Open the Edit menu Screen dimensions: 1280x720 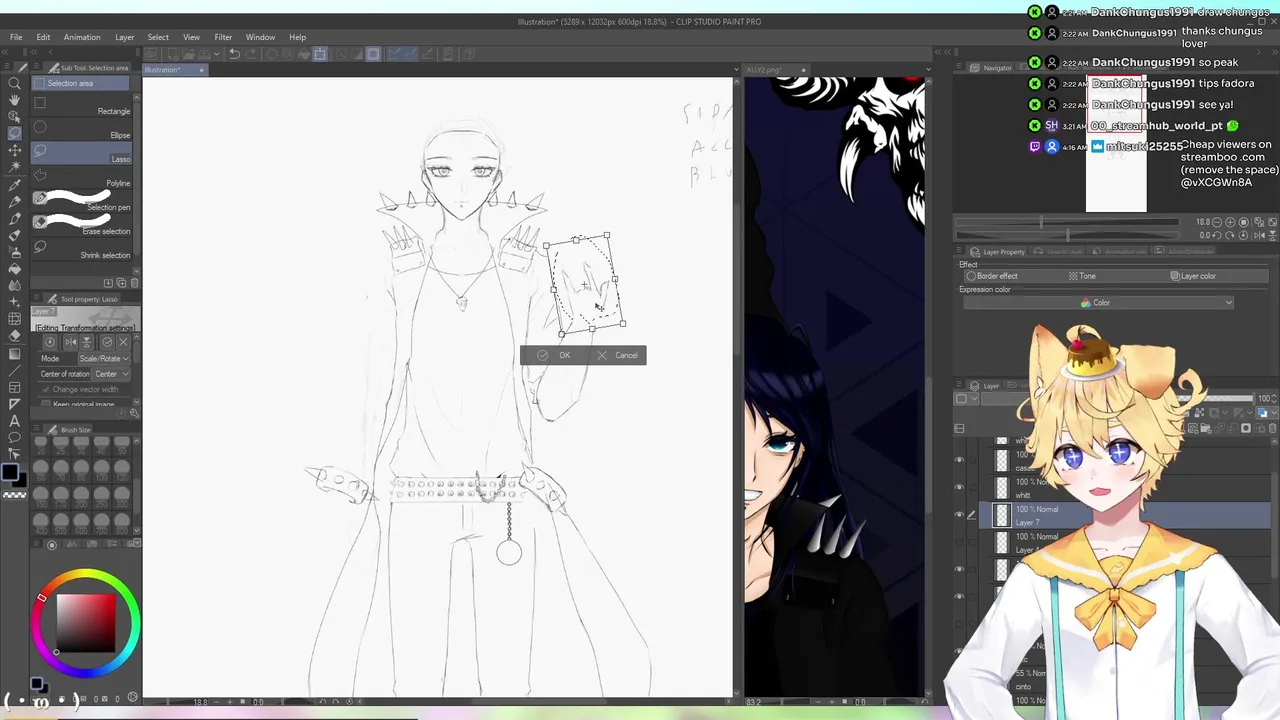[x=43, y=37]
